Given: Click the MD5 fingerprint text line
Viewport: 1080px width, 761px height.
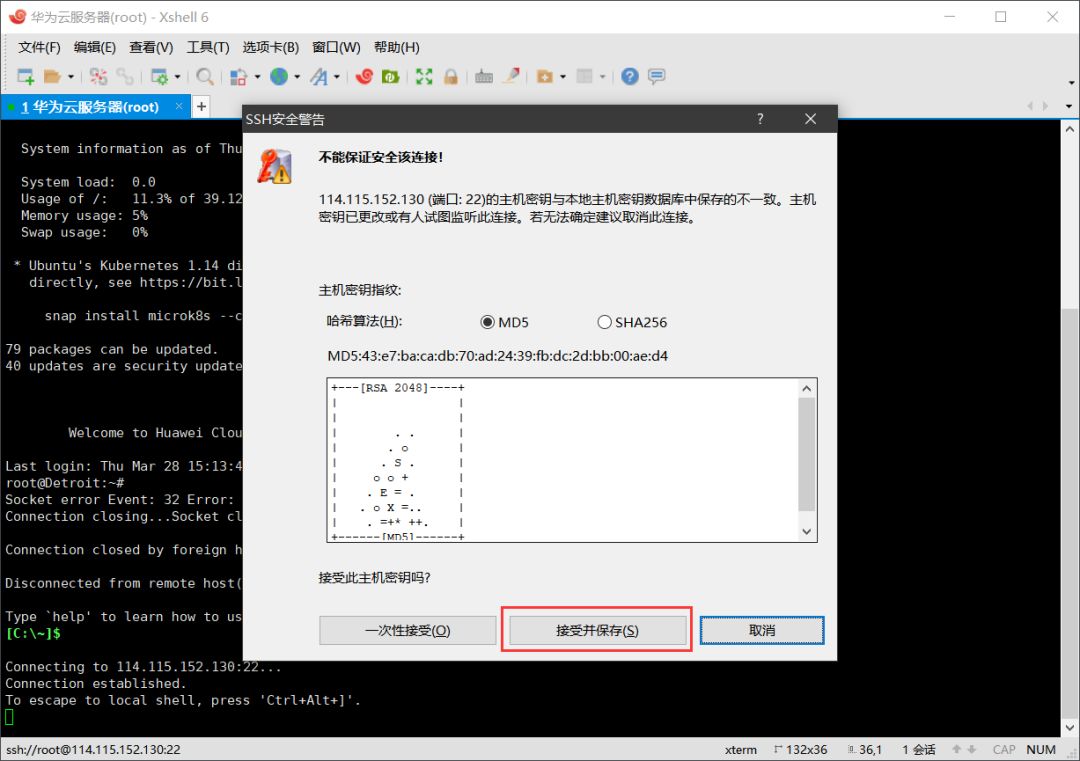Looking at the screenshot, I should pyautogui.click(x=497, y=356).
